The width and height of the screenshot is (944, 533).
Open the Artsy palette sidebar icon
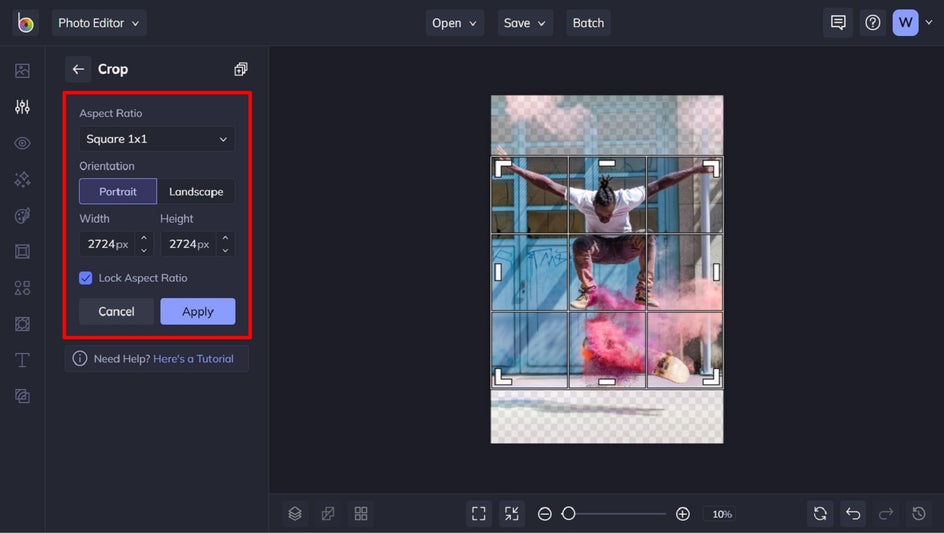point(22,216)
